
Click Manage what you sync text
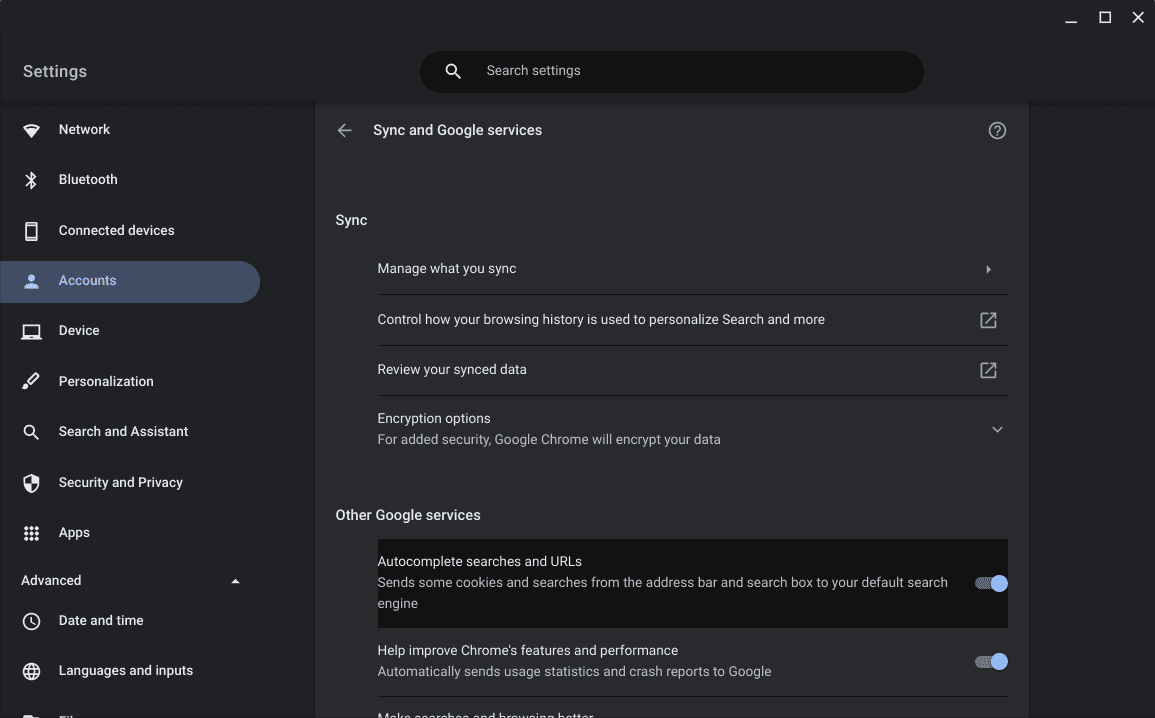[446, 269]
